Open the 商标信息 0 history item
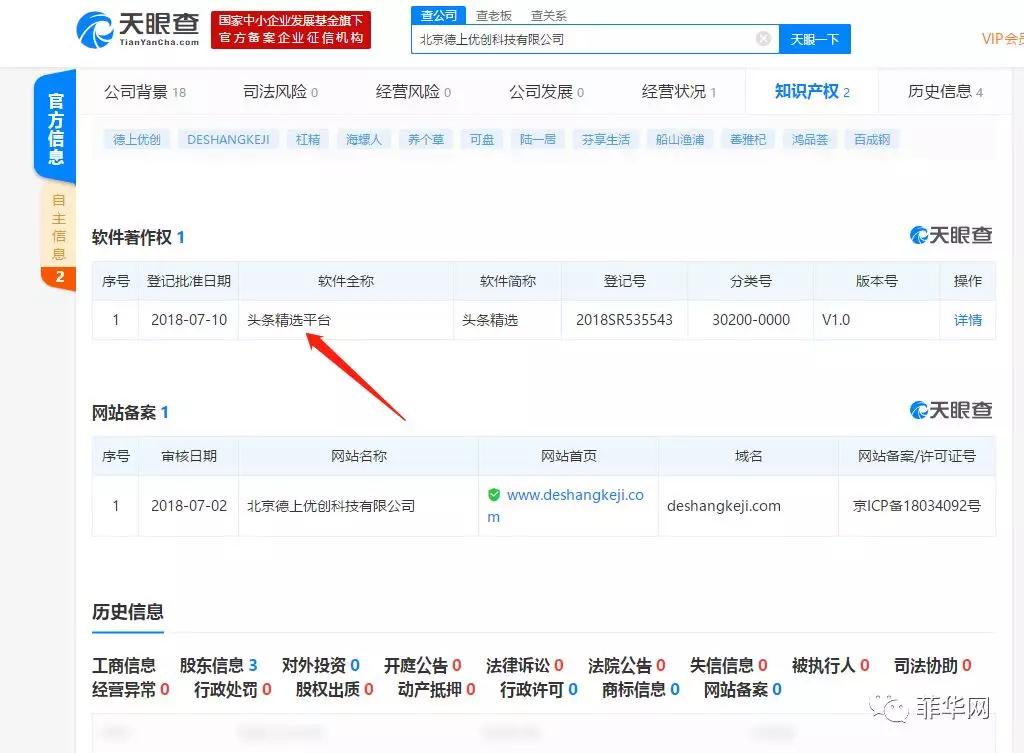The image size is (1024, 753). tap(641, 690)
